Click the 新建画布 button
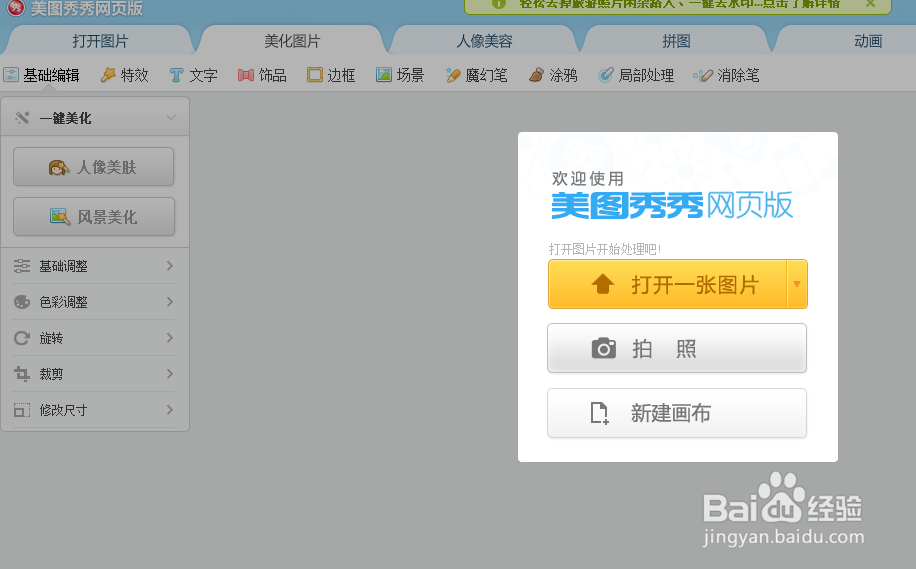This screenshot has width=916, height=569. (676, 413)
